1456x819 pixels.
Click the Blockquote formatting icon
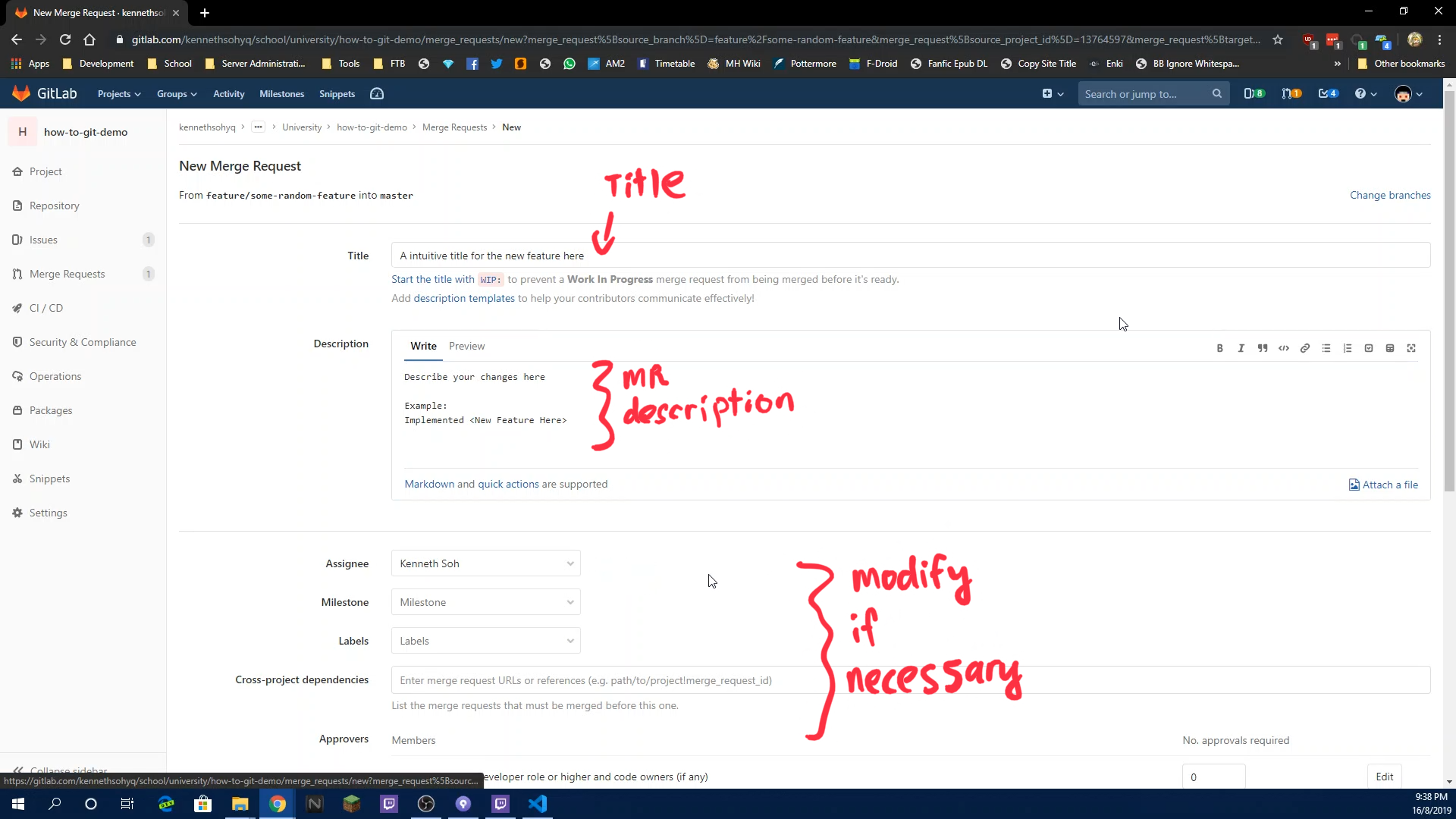(1263, 347)
